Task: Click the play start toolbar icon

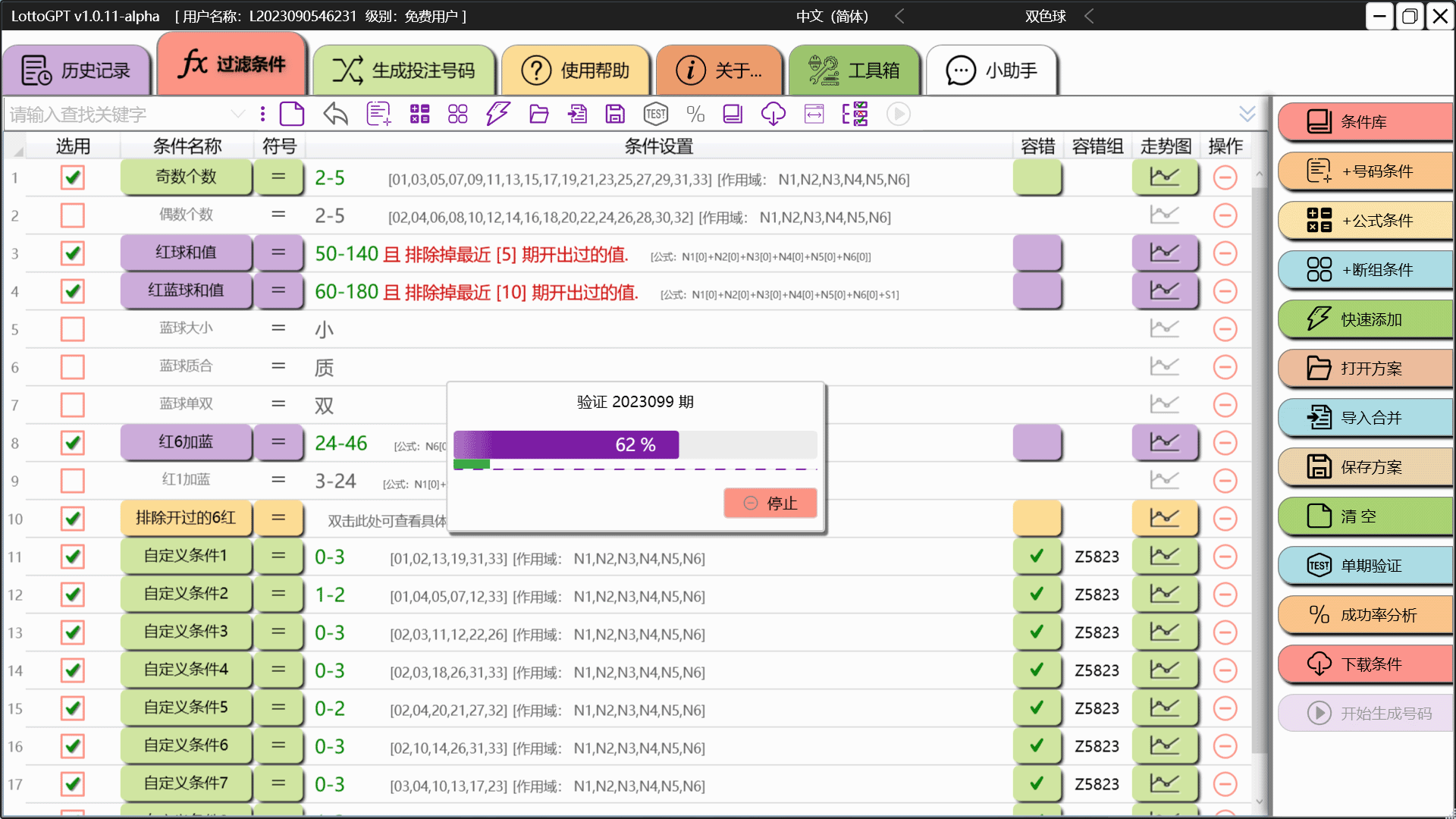Action: [899, 115]
